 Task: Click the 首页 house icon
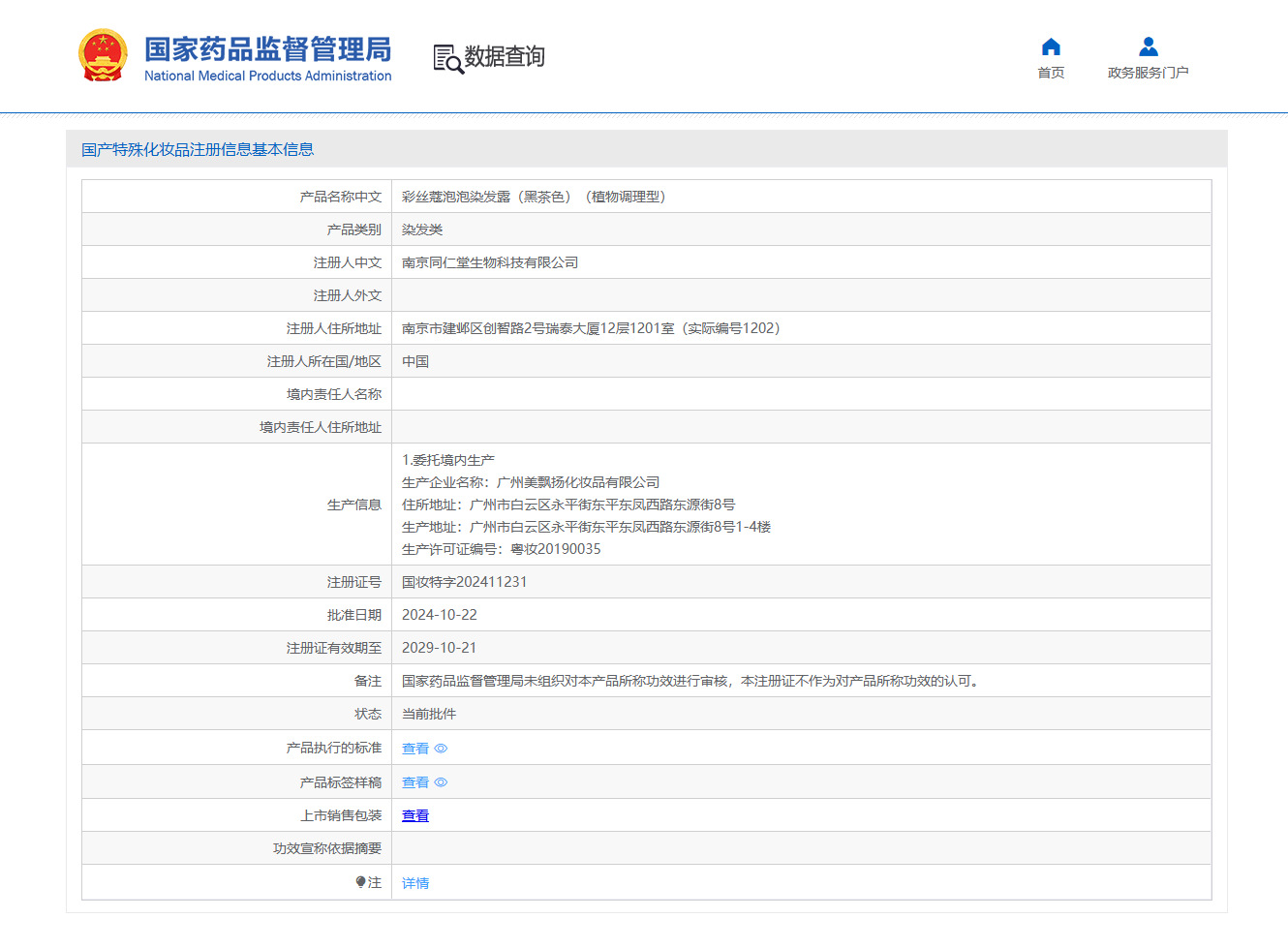pos(1051,46)
